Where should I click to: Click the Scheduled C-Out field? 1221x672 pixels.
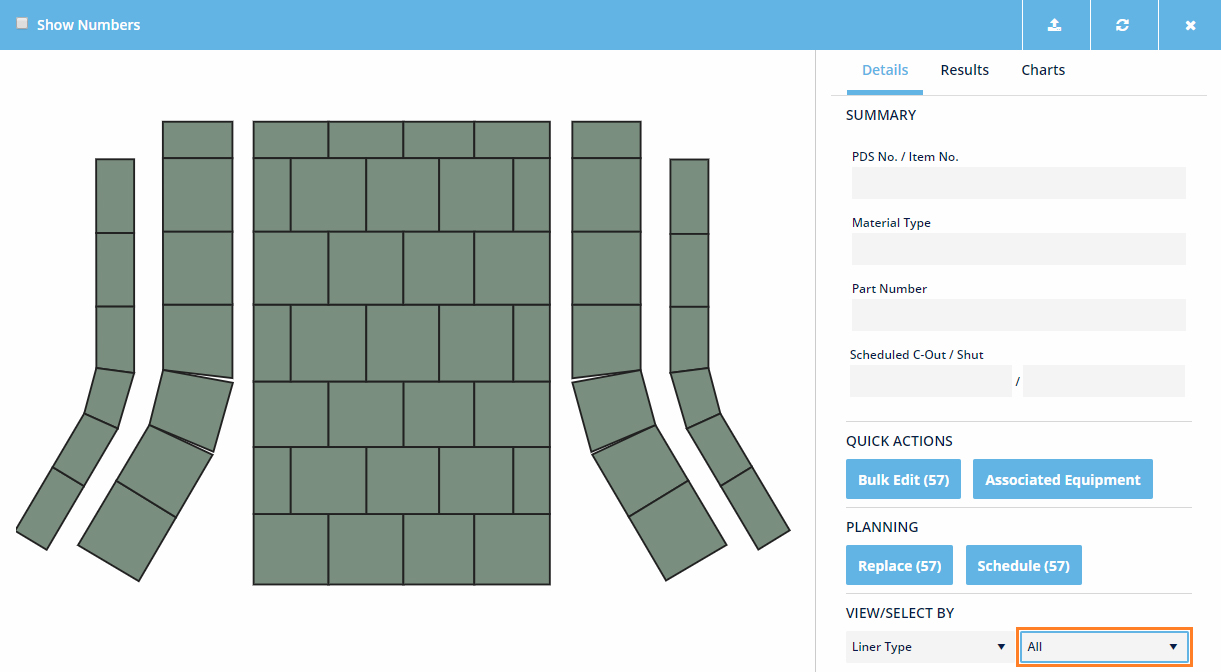coord(931,381)
